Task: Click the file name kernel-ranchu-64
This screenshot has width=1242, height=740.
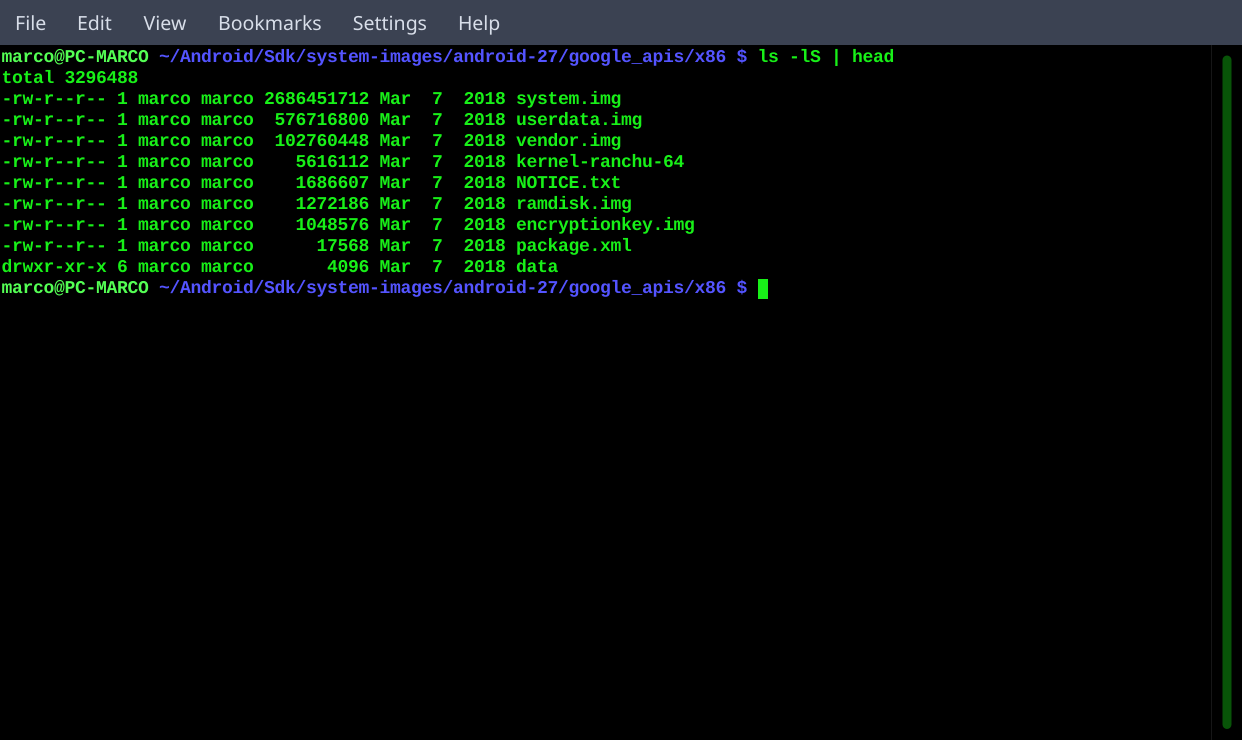Action: (x=600, y=162)
